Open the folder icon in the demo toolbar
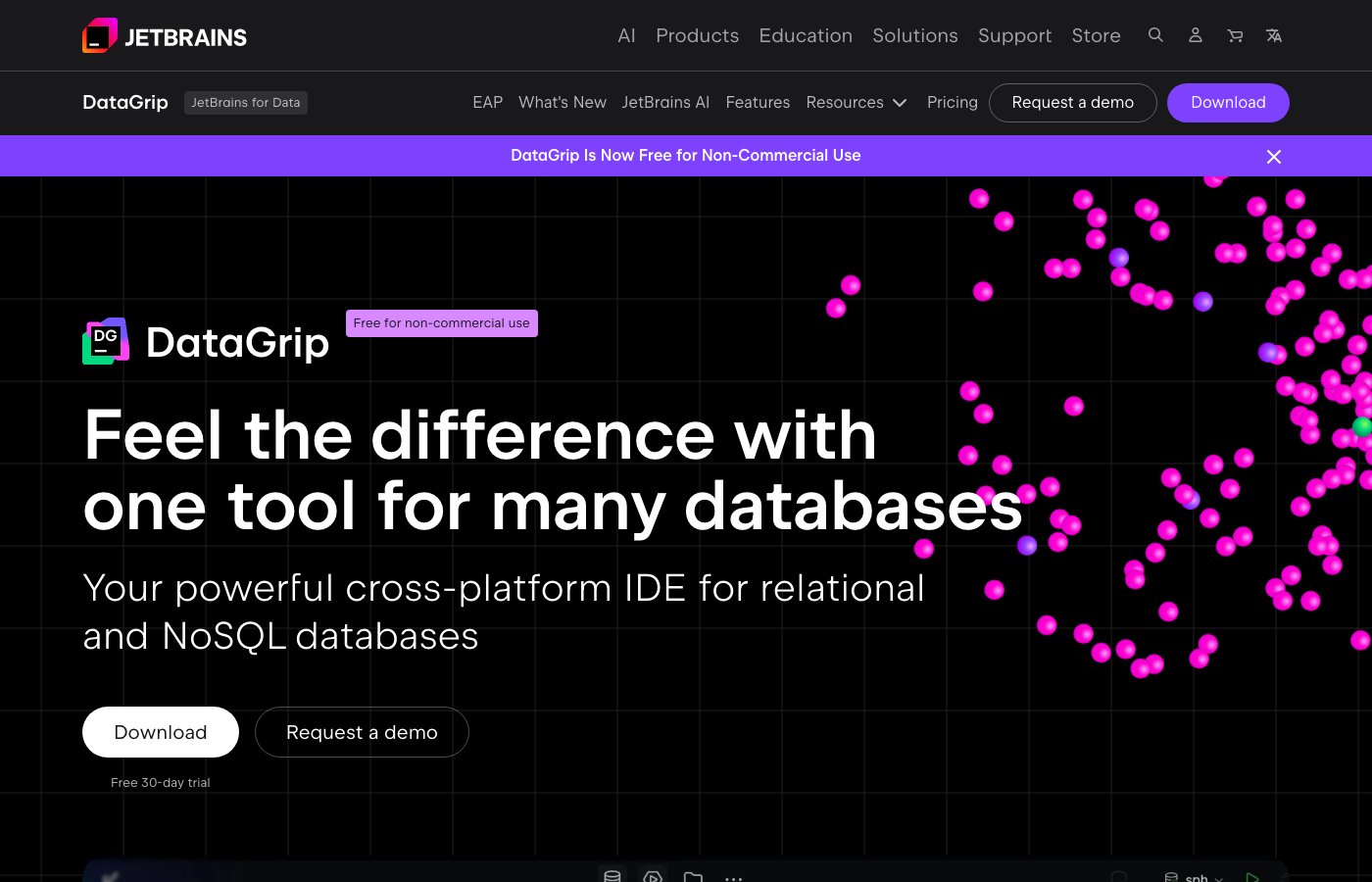The width and height of the screenshot is (1372, 882). coord(693,876)
